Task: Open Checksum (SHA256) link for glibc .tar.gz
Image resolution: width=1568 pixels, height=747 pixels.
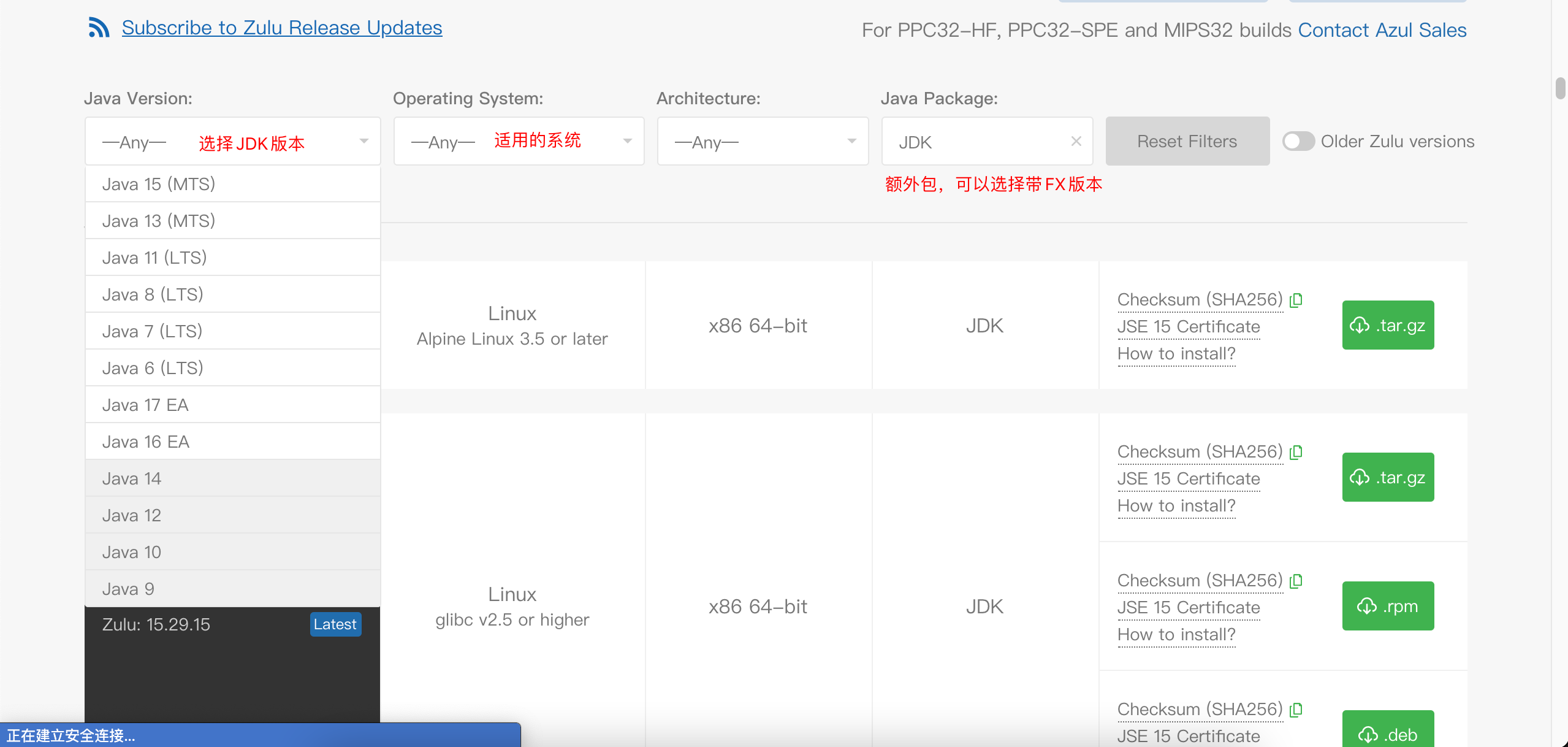Action: (x=1200, y=451)
